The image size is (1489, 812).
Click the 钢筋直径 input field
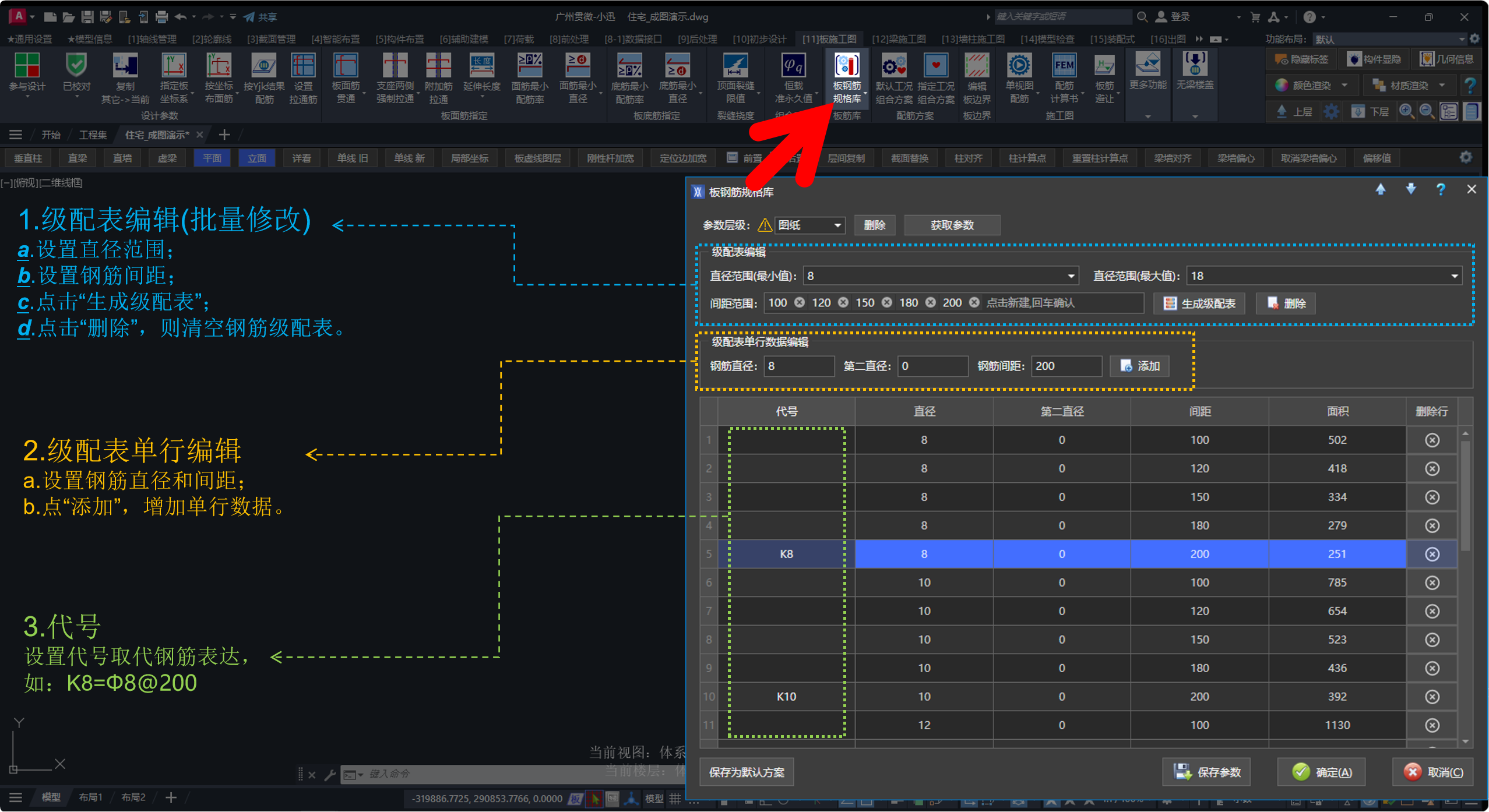(x=800, y=366)
